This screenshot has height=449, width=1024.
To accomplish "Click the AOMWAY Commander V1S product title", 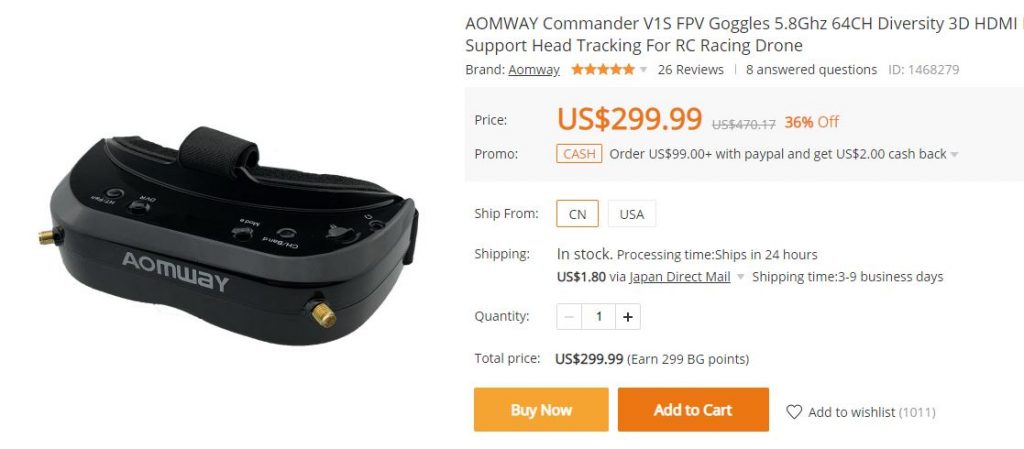I will pyautogui.click(x=744, y=35).
